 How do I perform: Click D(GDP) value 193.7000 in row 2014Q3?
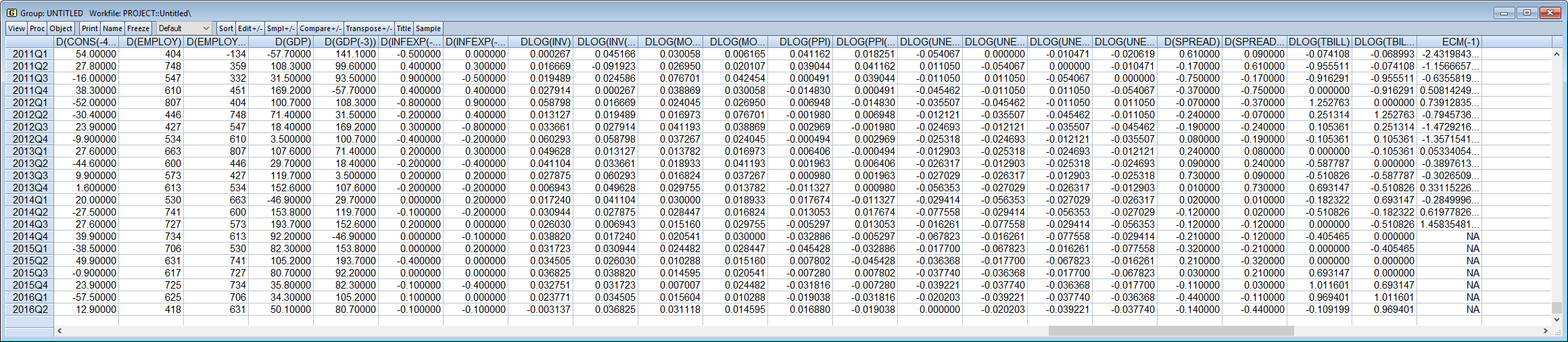click(281, 224)
